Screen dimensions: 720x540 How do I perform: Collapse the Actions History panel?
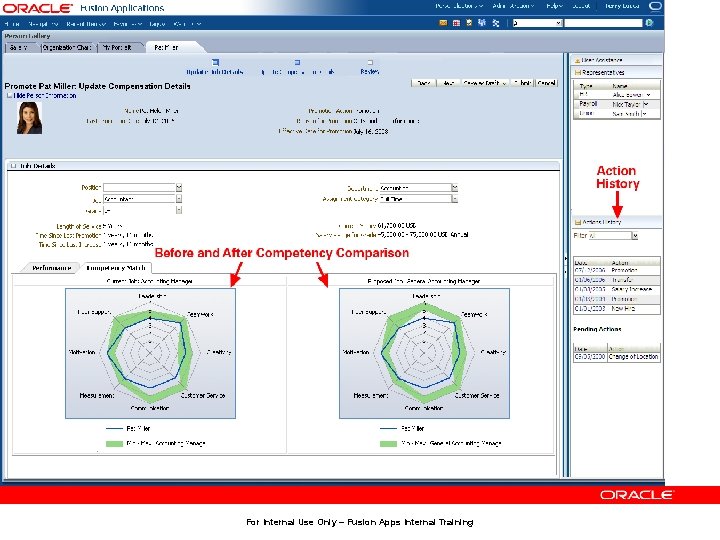pyautogui.click(x=578, y=222)
